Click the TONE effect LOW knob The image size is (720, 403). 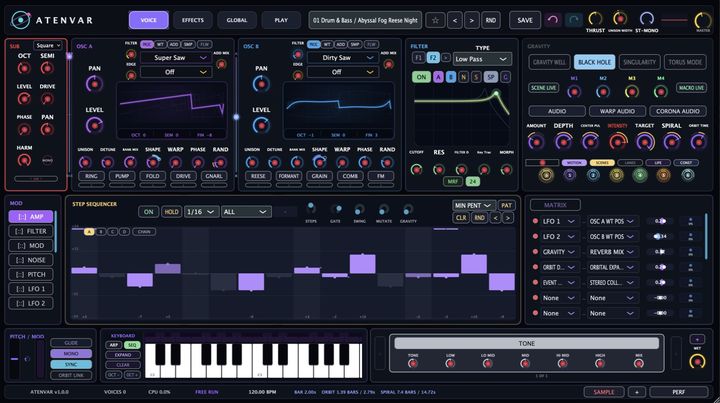[x=450, y=364]
